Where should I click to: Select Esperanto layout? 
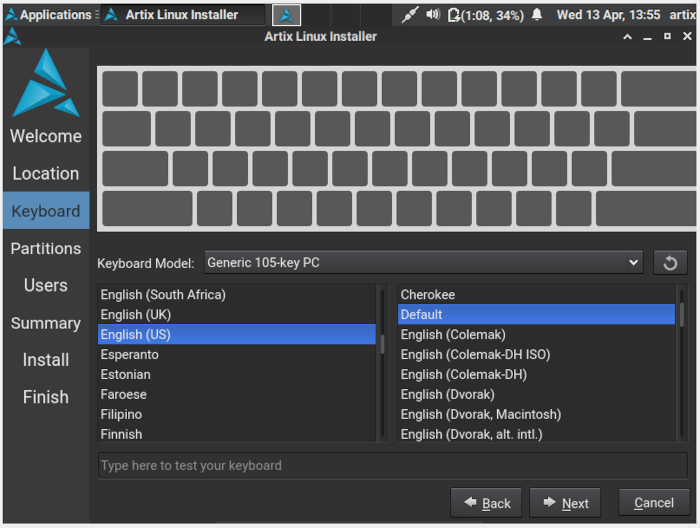tap(237, 355)
